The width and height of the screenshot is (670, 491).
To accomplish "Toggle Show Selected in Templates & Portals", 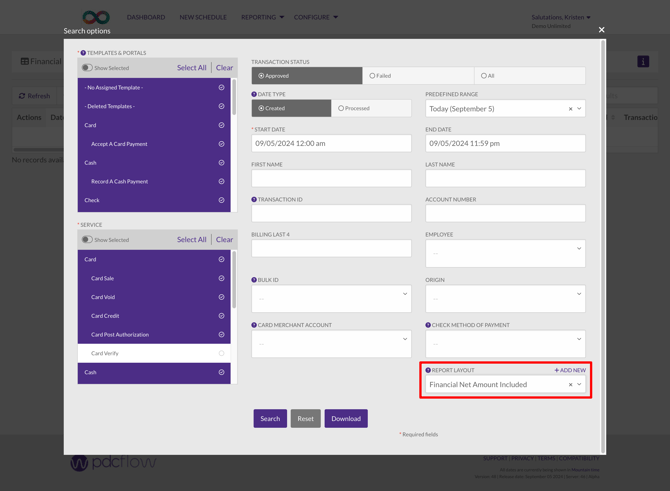I will 87,68.
